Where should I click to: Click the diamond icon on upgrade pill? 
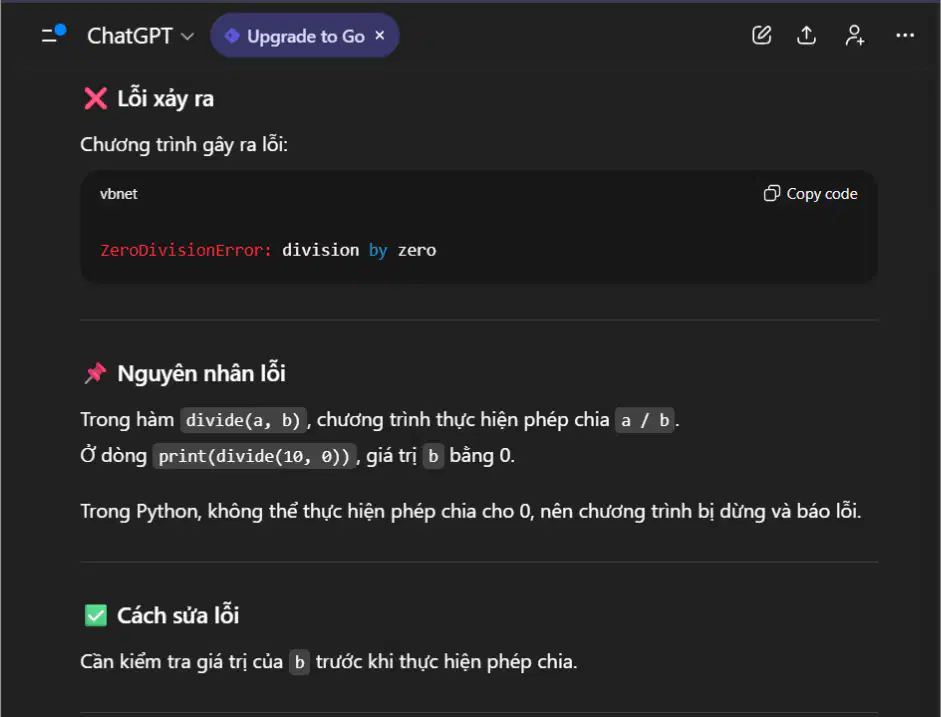coord(232,36)
